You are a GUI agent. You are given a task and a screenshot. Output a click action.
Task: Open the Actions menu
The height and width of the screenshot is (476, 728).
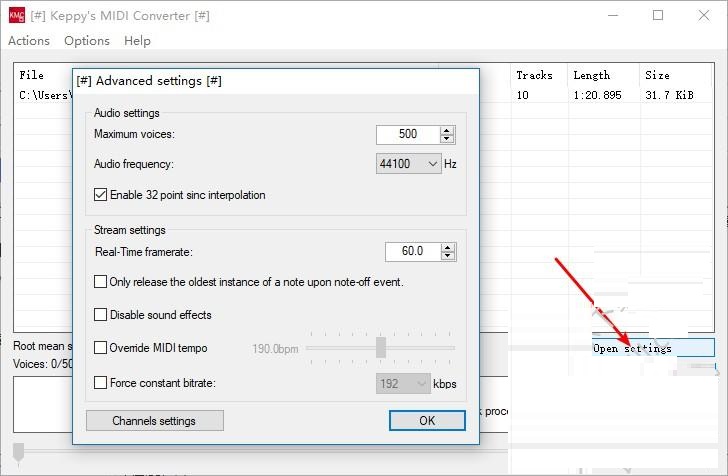29,41
